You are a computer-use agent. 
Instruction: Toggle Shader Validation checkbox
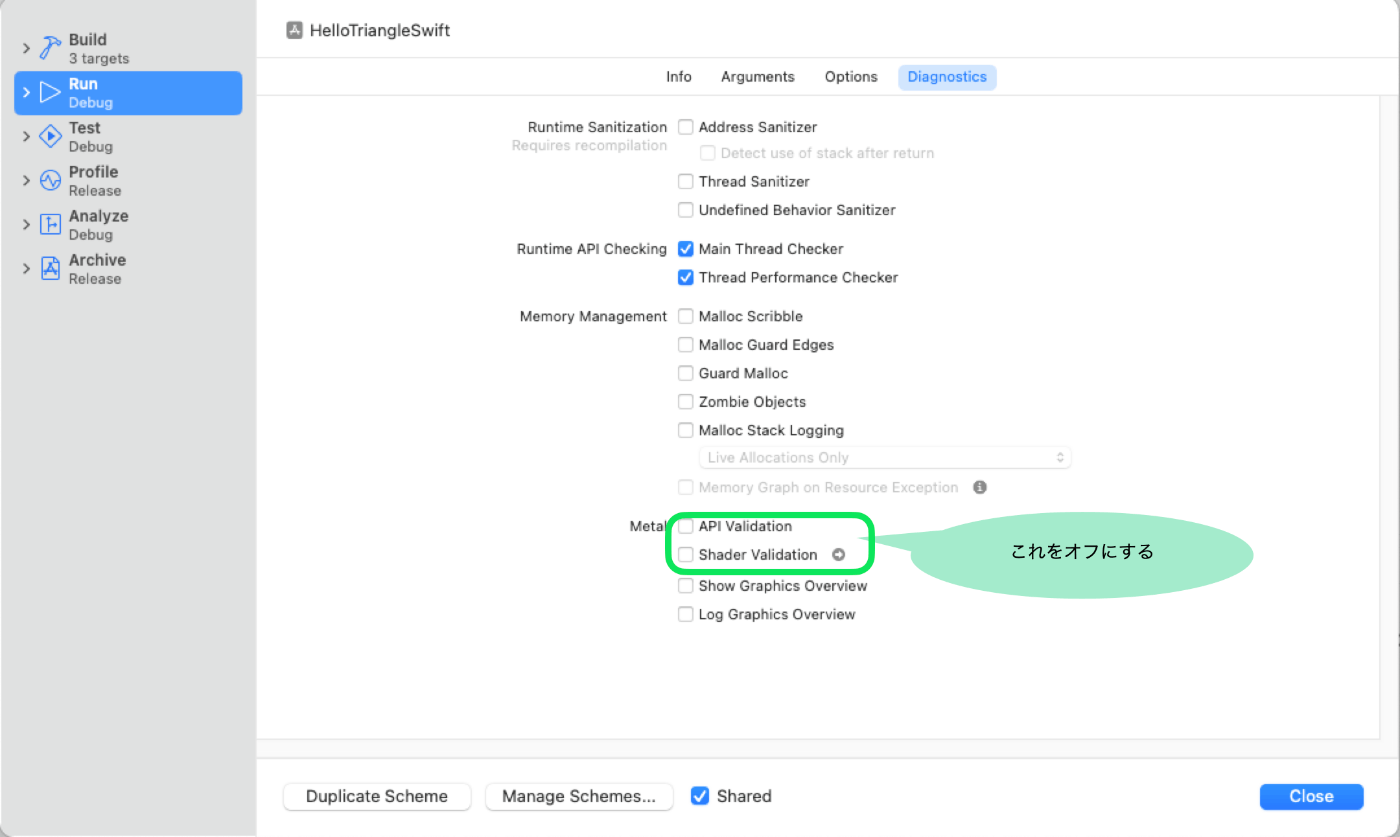(686, 554)
